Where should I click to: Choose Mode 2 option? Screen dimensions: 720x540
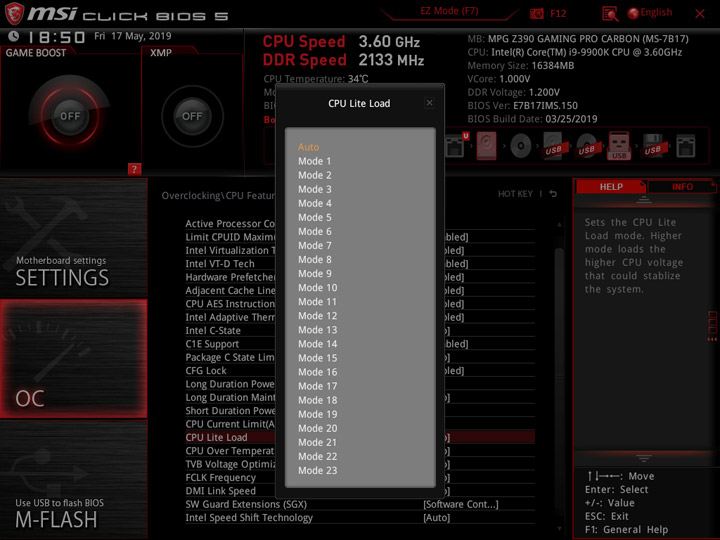pos(315,175)
